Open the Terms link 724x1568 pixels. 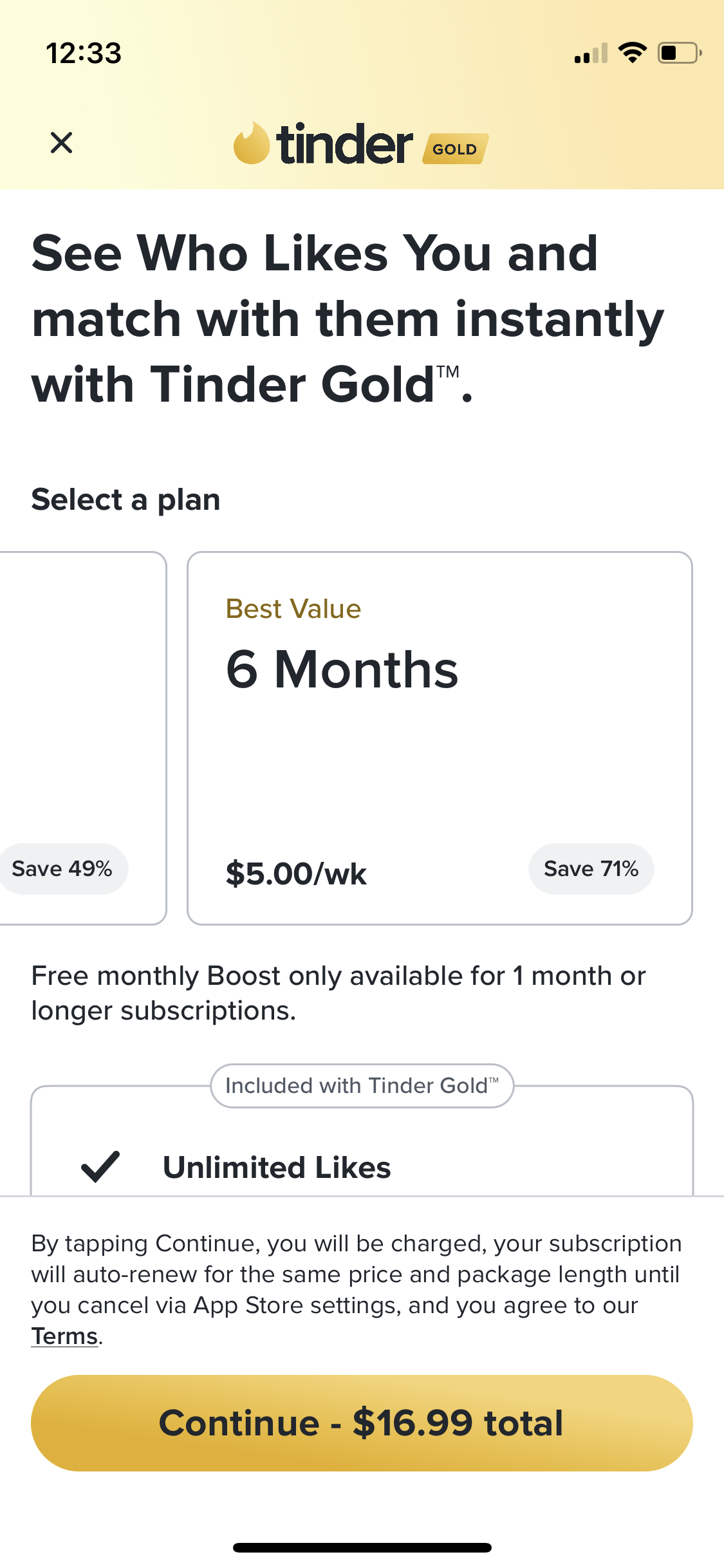tap(65, 1336)
